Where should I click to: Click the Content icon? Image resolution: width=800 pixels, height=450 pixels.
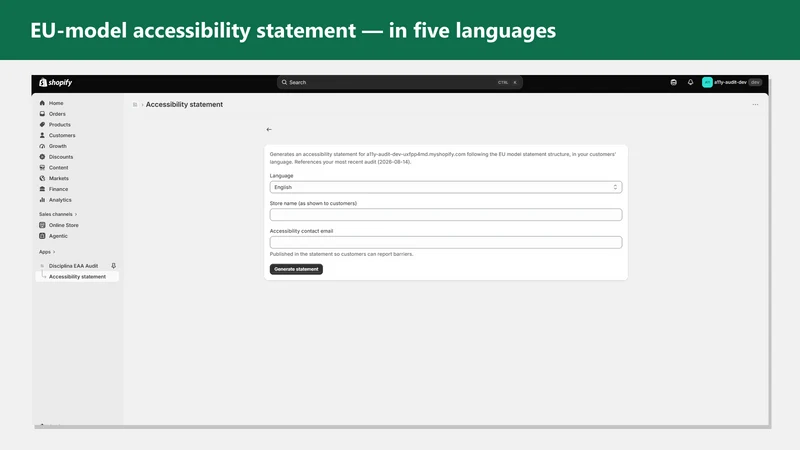pyautogui.click(x=42, y=167)
